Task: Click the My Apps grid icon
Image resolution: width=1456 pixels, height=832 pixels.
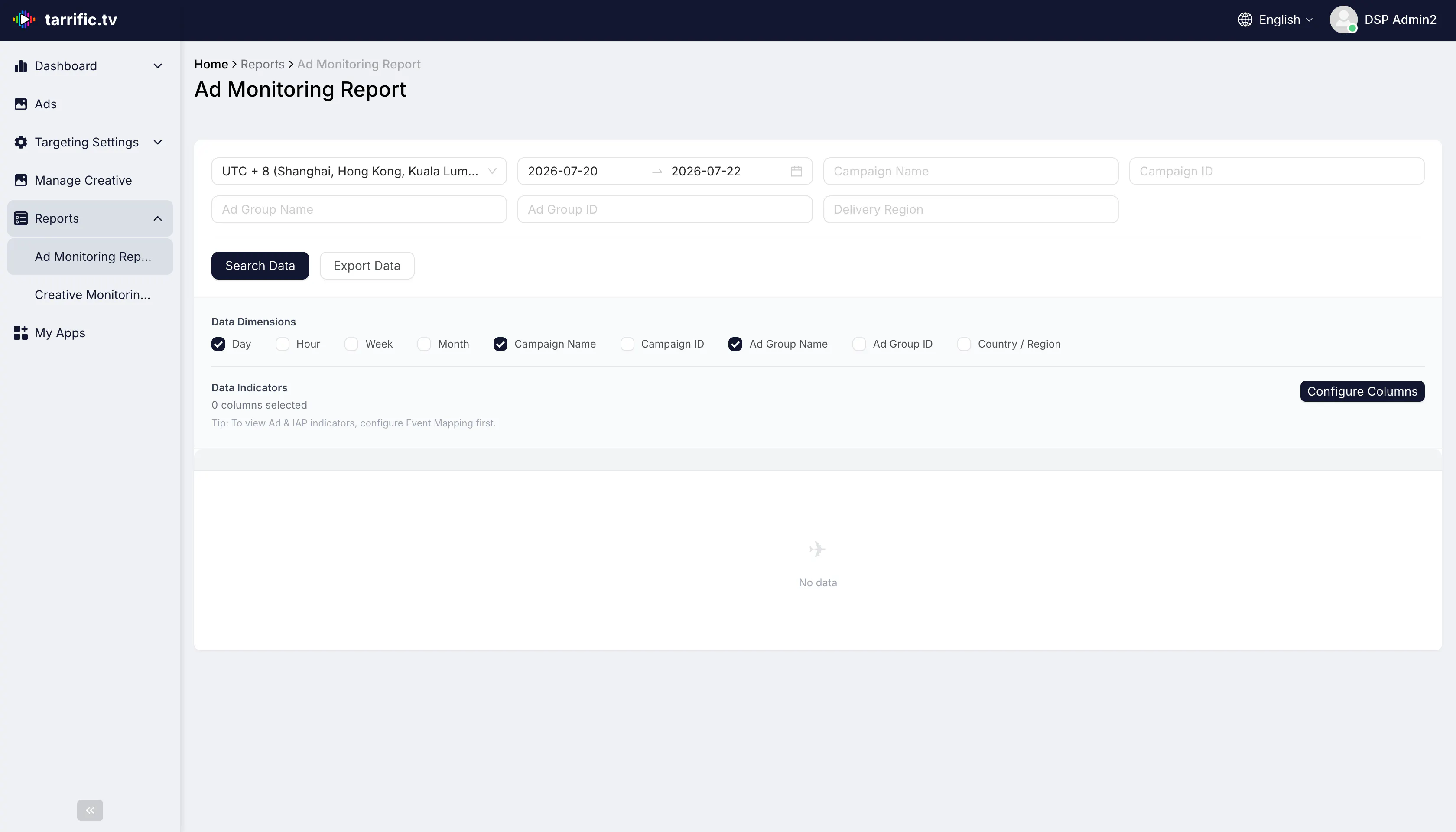Action: pyautogui.click(x=20, y=333)
